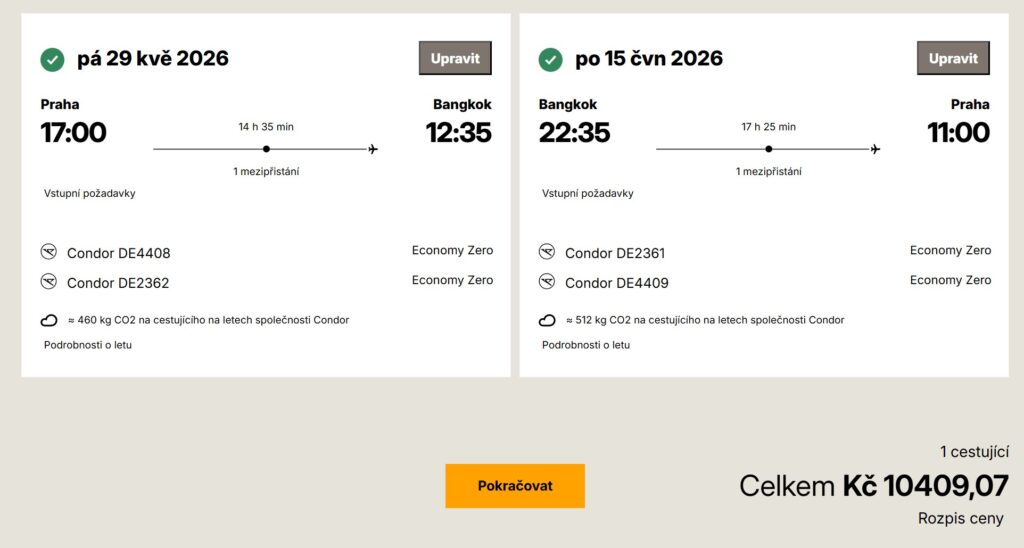Image resolution: width=1024 pixels, height=548 pixels.
Task: Click Condor logo icon next to DE2362
Action: [x=49, y=282]
